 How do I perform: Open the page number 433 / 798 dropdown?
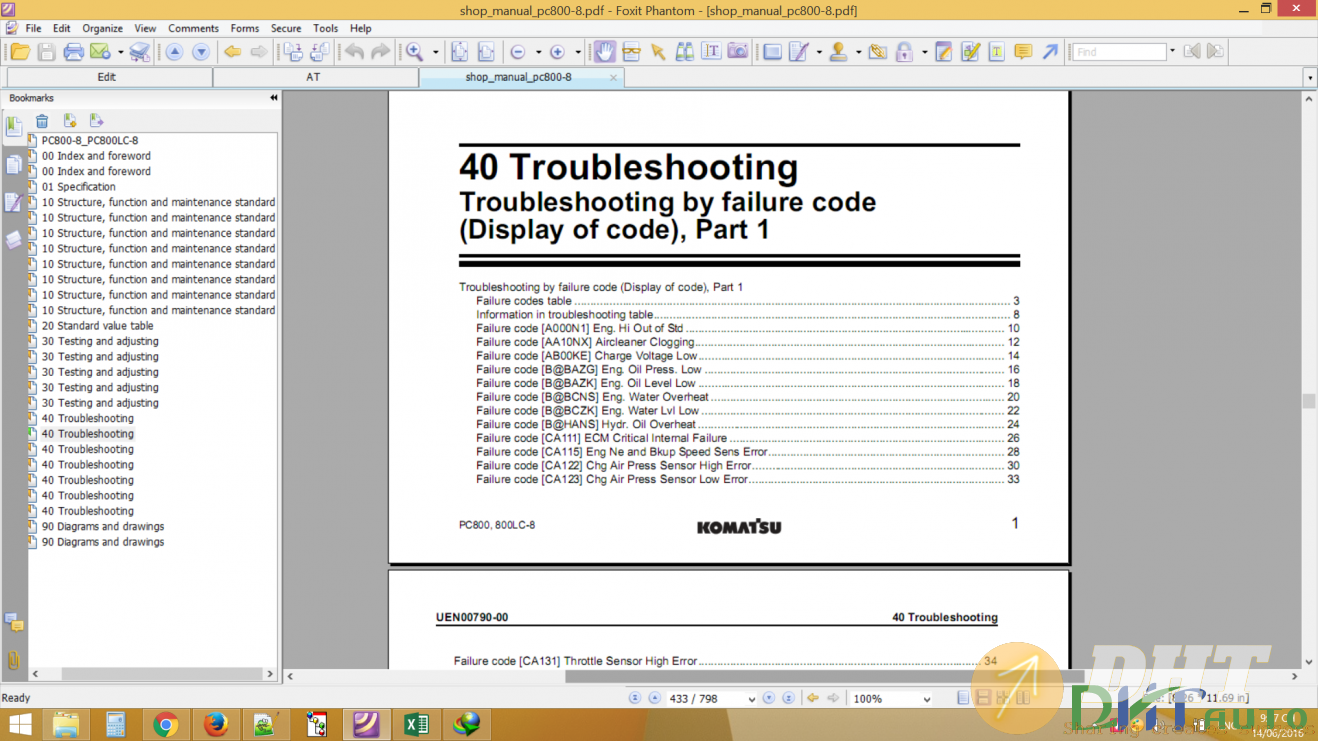pos(750,699)
